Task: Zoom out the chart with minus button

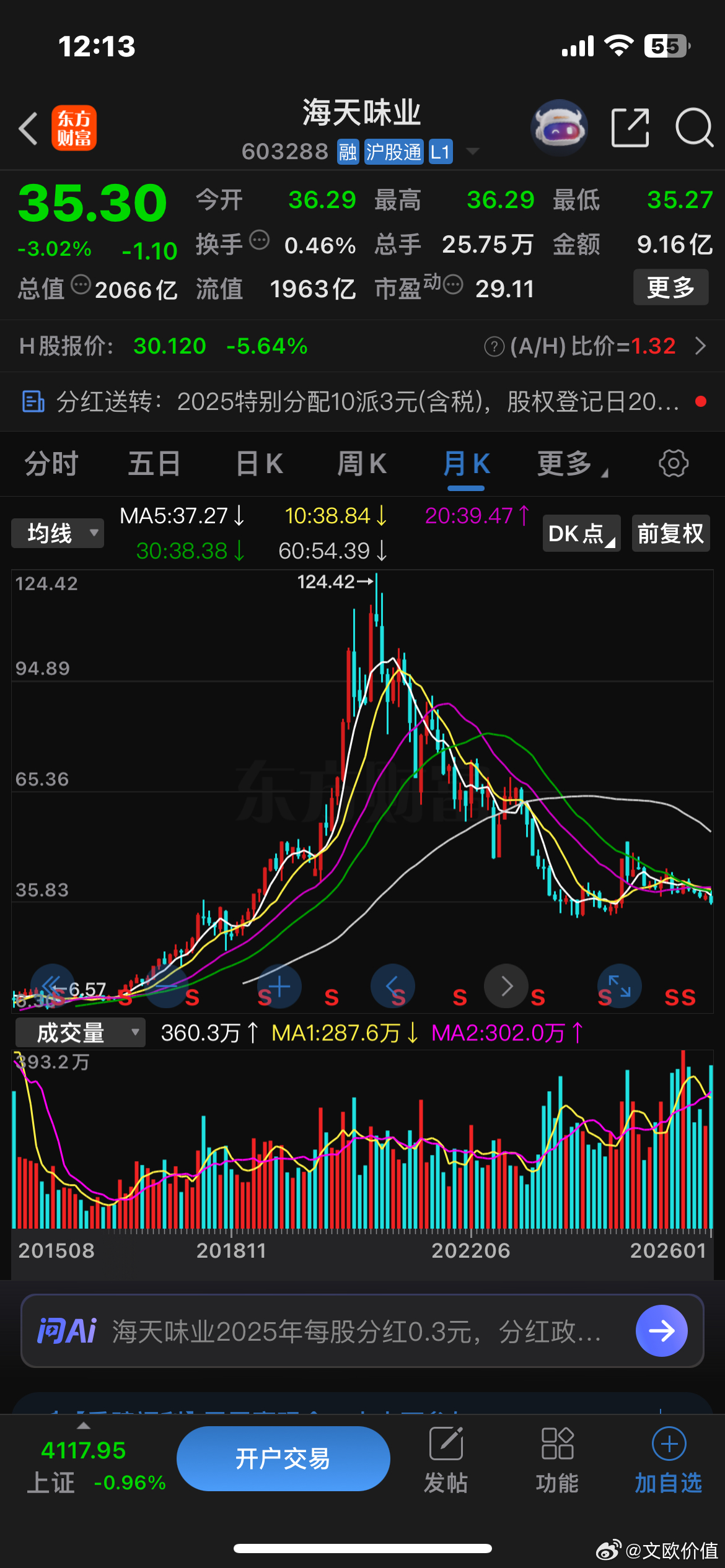Action: 166,986
